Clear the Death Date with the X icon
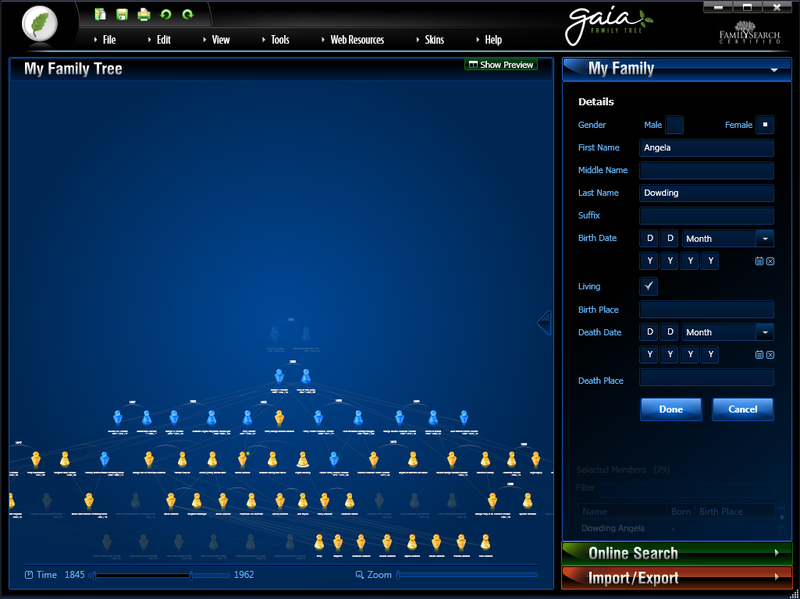The height and width of the screenshot is (599, 800). pos(770,355)
